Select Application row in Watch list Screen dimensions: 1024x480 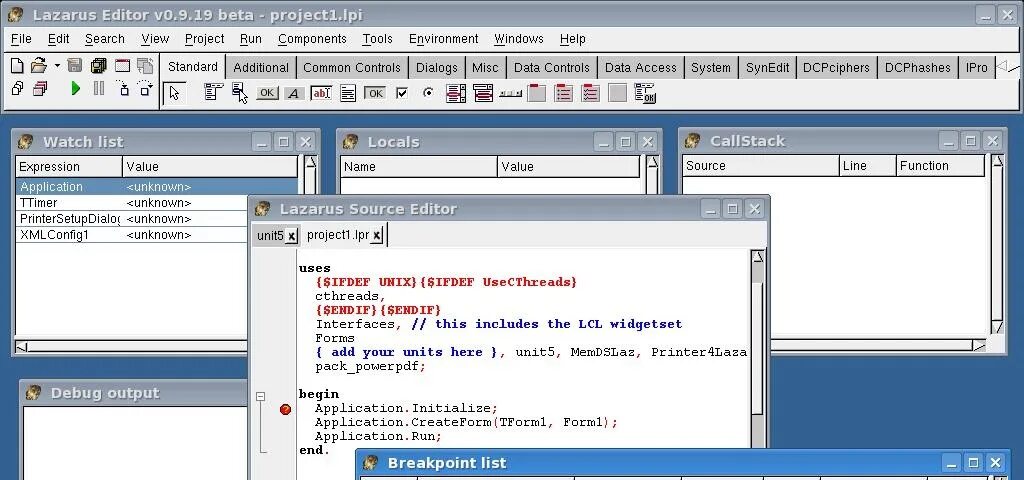[x=157, y=187]
